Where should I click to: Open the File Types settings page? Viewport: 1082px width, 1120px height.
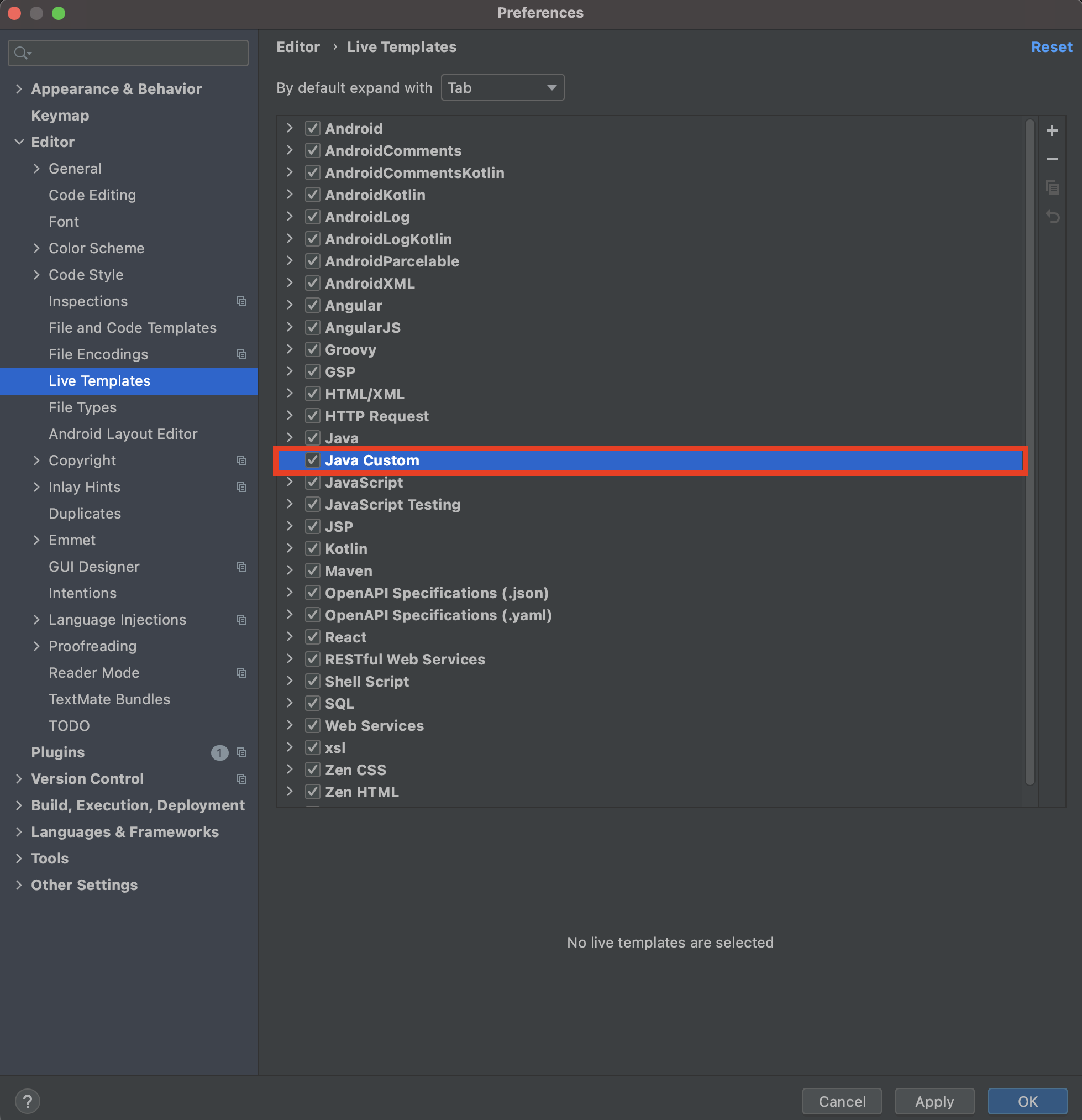click(82, 407)
